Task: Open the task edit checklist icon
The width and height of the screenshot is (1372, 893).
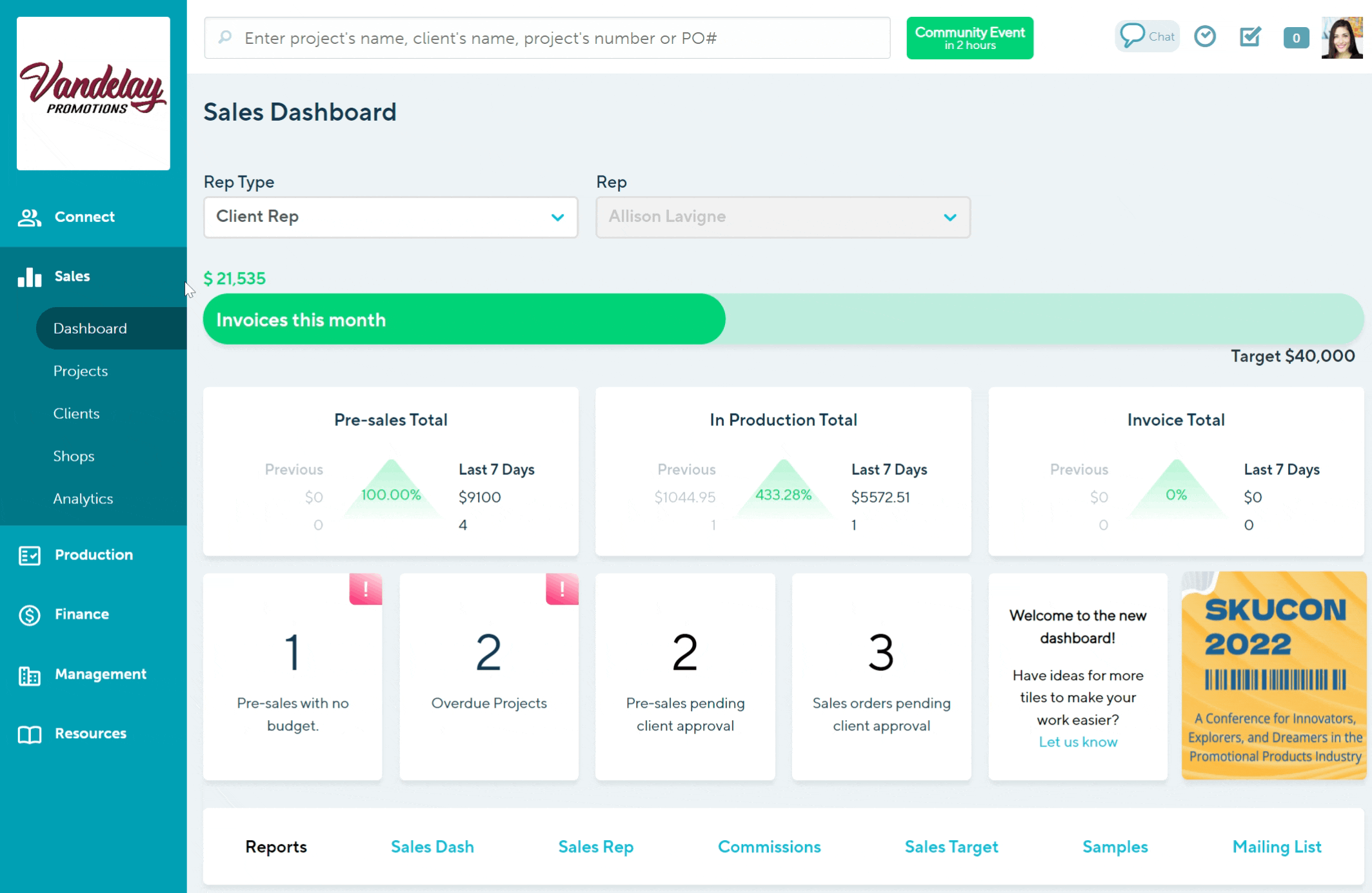Action: coord(1250,37)
